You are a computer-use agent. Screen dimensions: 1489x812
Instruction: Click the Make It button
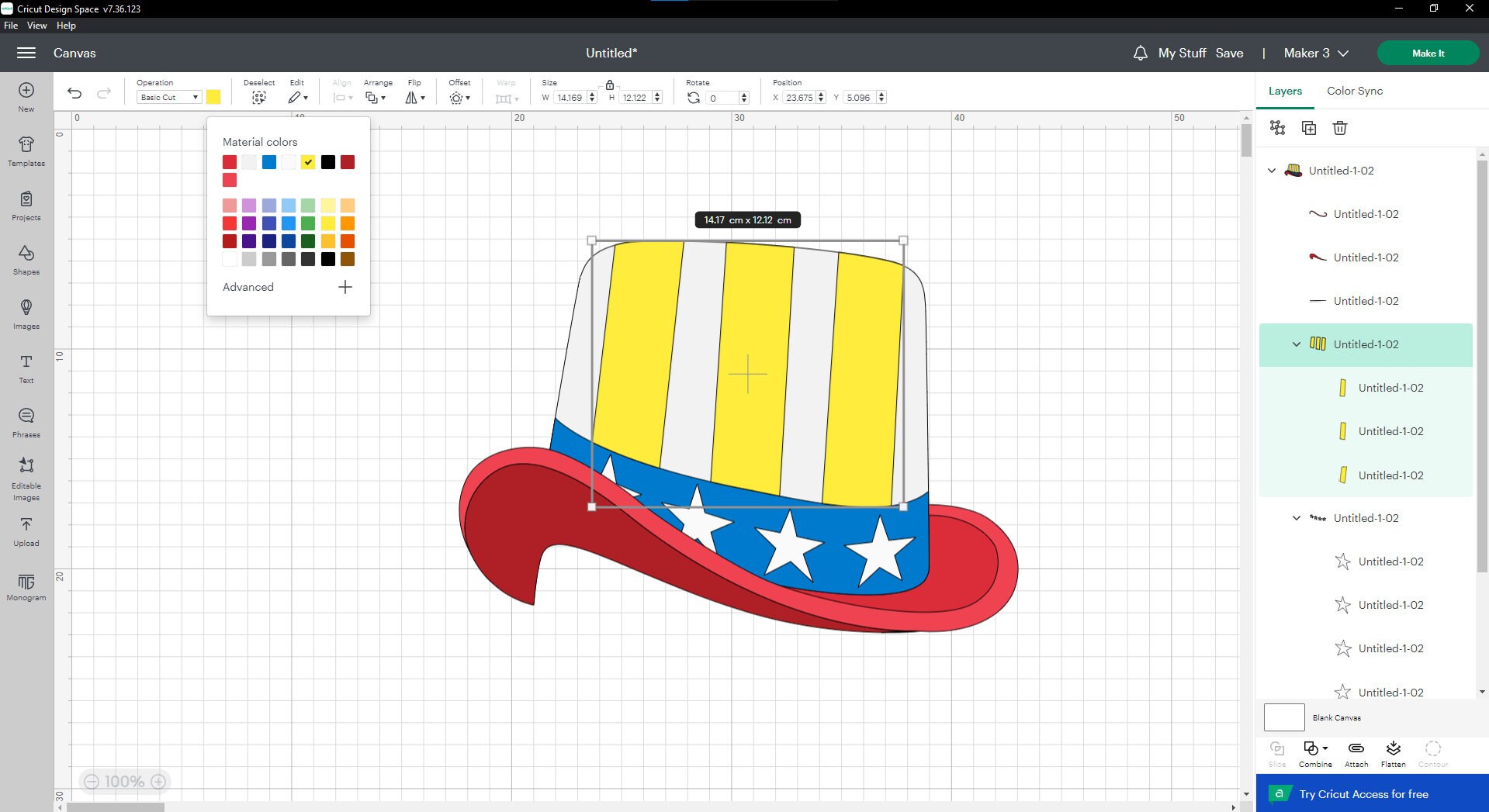coord(1428,53)
